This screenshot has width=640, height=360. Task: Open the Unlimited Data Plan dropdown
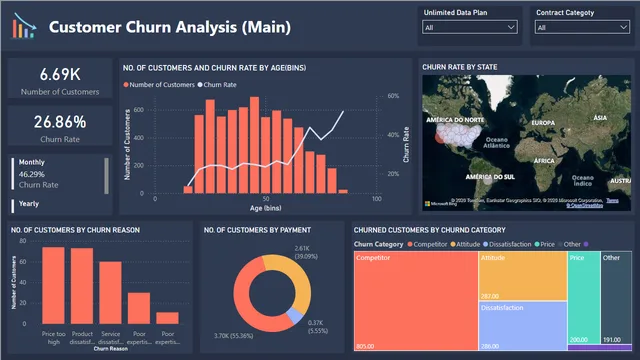point(470,27)
